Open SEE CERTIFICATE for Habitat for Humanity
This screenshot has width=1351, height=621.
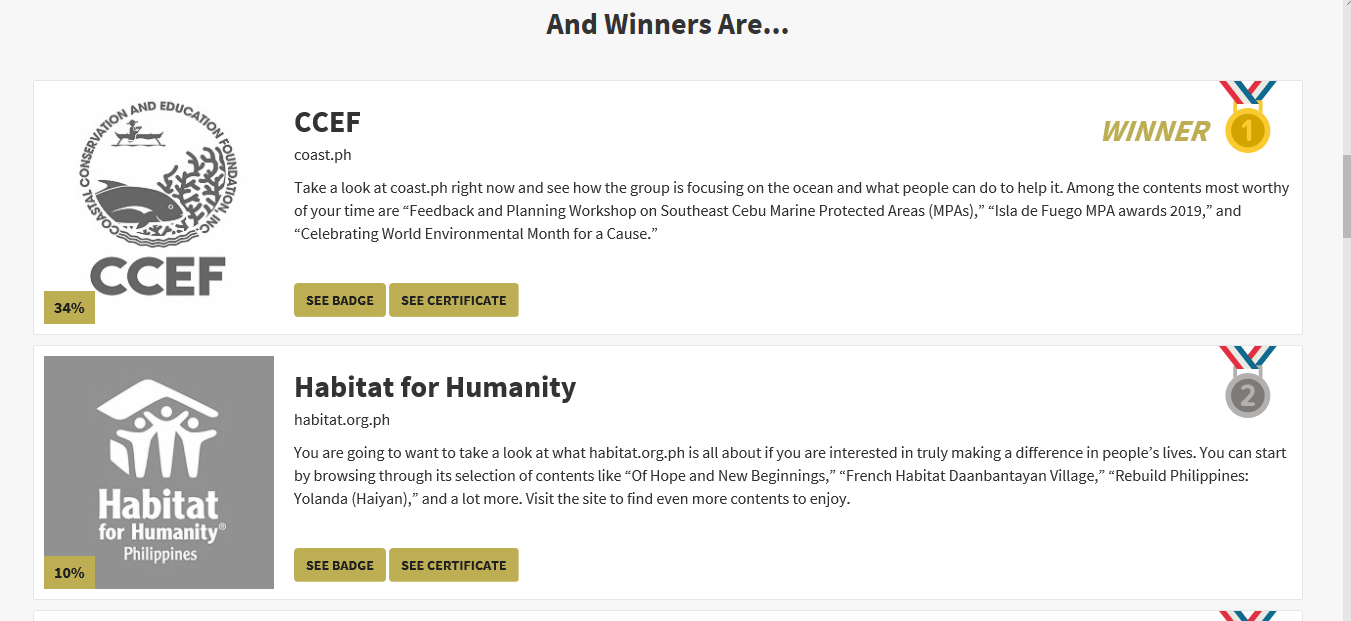[453, 565]
